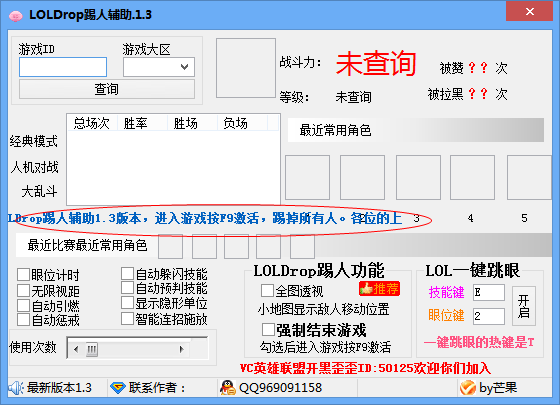Click the right arrow of 使用次数 scrollbar
Viewport: 560px width, 405px height.
[182, 349]
